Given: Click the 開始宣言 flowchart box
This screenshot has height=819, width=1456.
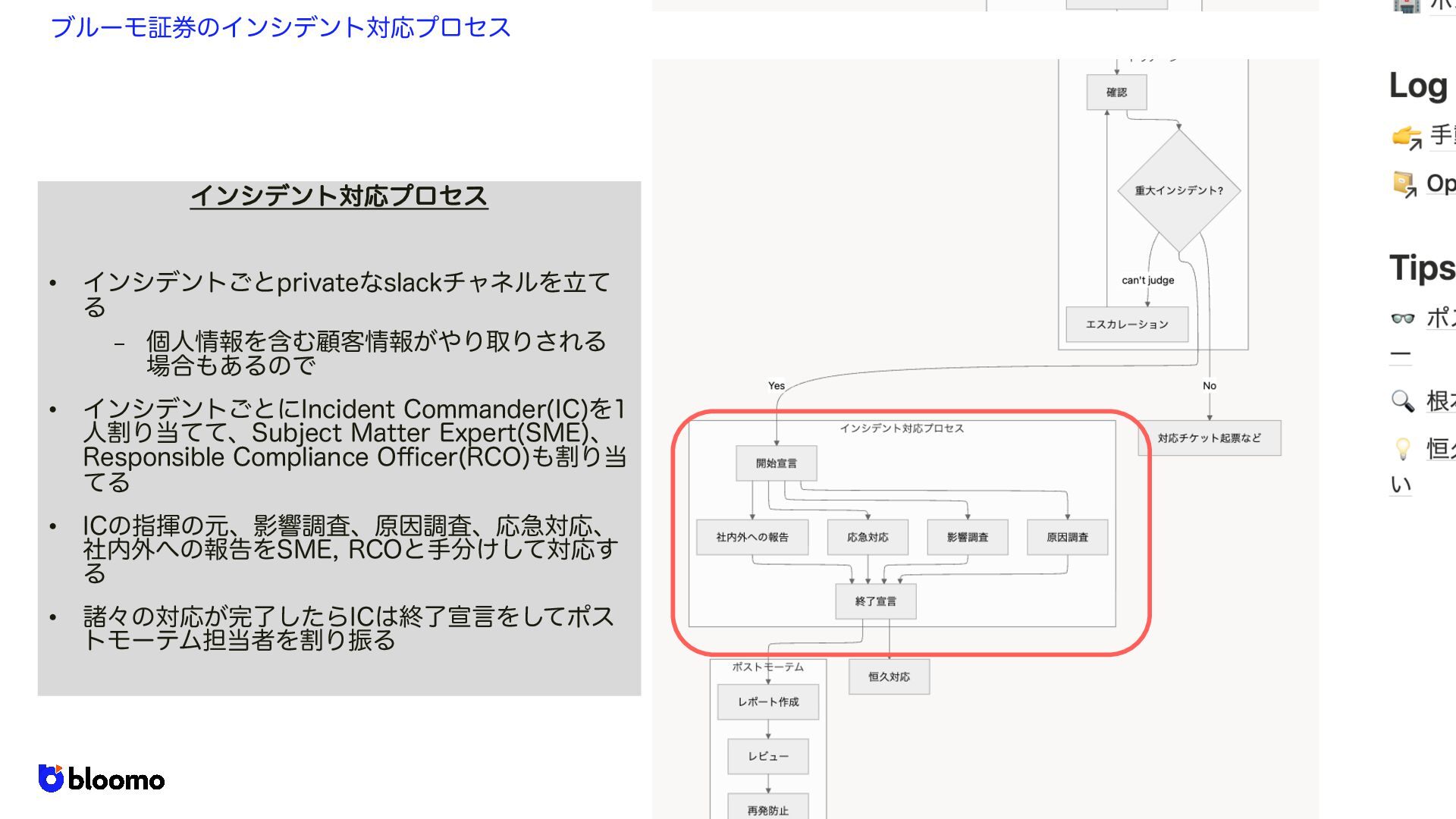Looking at the screenshot, I should coord(776,463).
